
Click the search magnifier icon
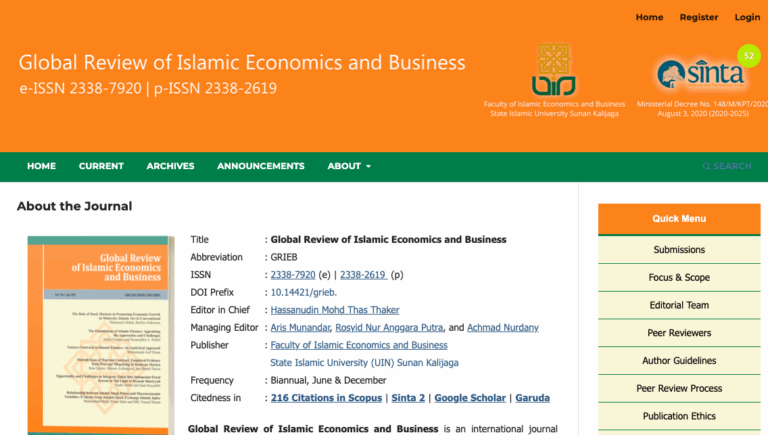[707, 166]
